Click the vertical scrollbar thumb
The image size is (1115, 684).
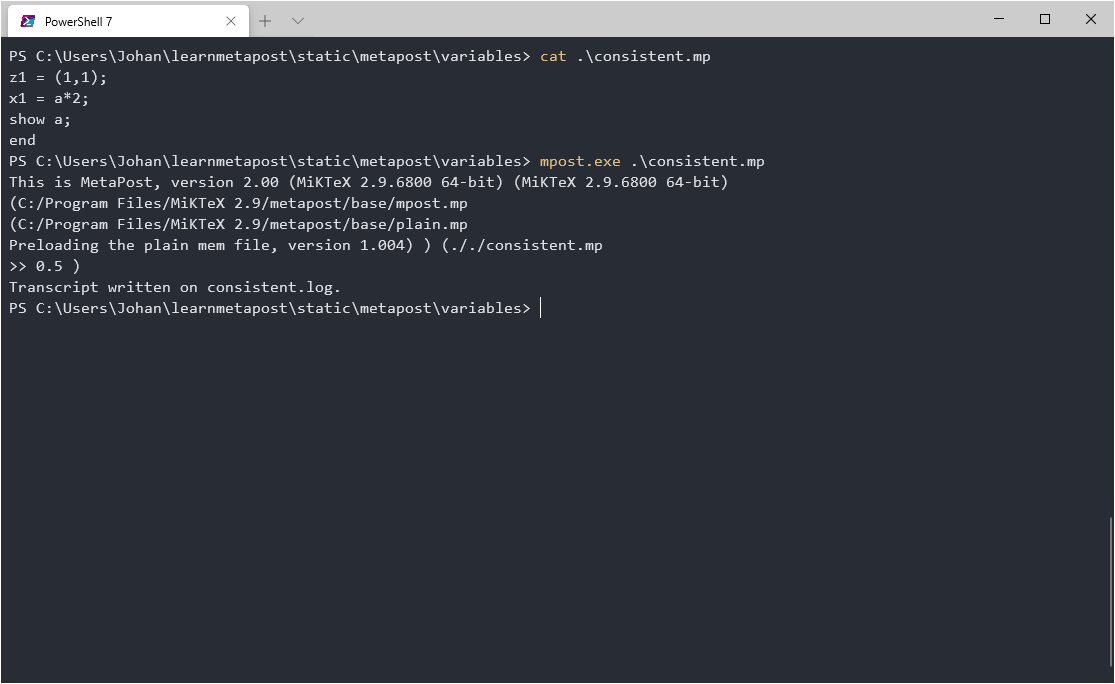pos(1110,599)
